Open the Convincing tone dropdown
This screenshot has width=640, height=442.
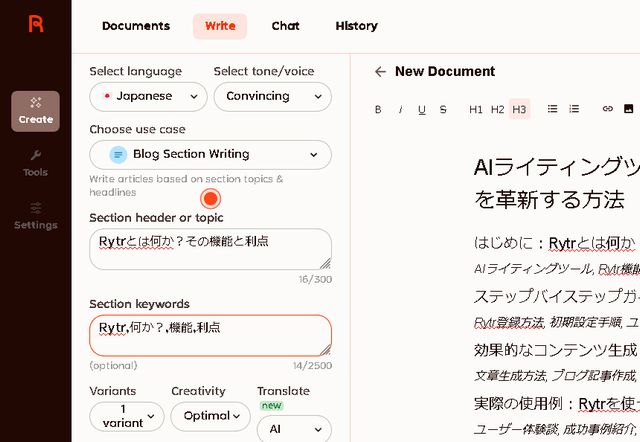coord(272,96)
